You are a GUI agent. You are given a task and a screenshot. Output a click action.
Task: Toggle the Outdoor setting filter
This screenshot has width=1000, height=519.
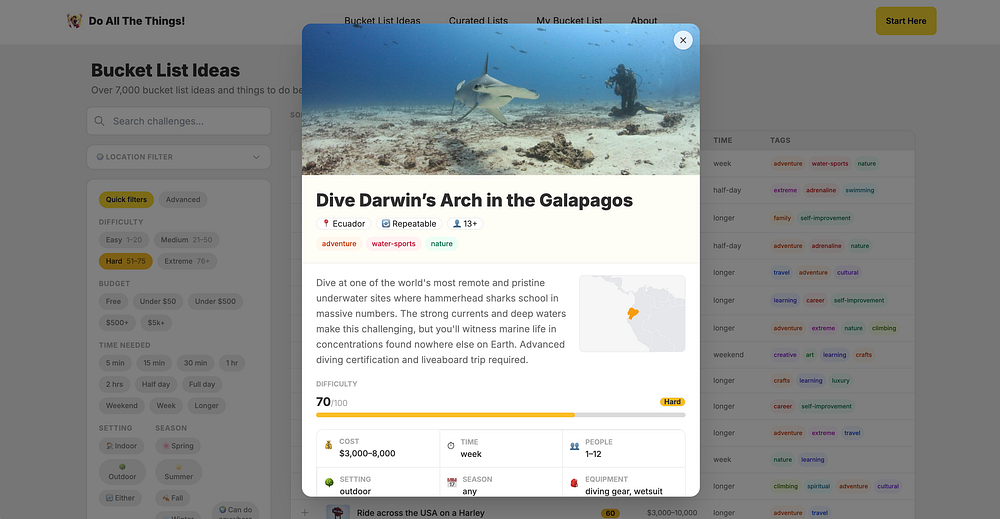tap(122, 472)
